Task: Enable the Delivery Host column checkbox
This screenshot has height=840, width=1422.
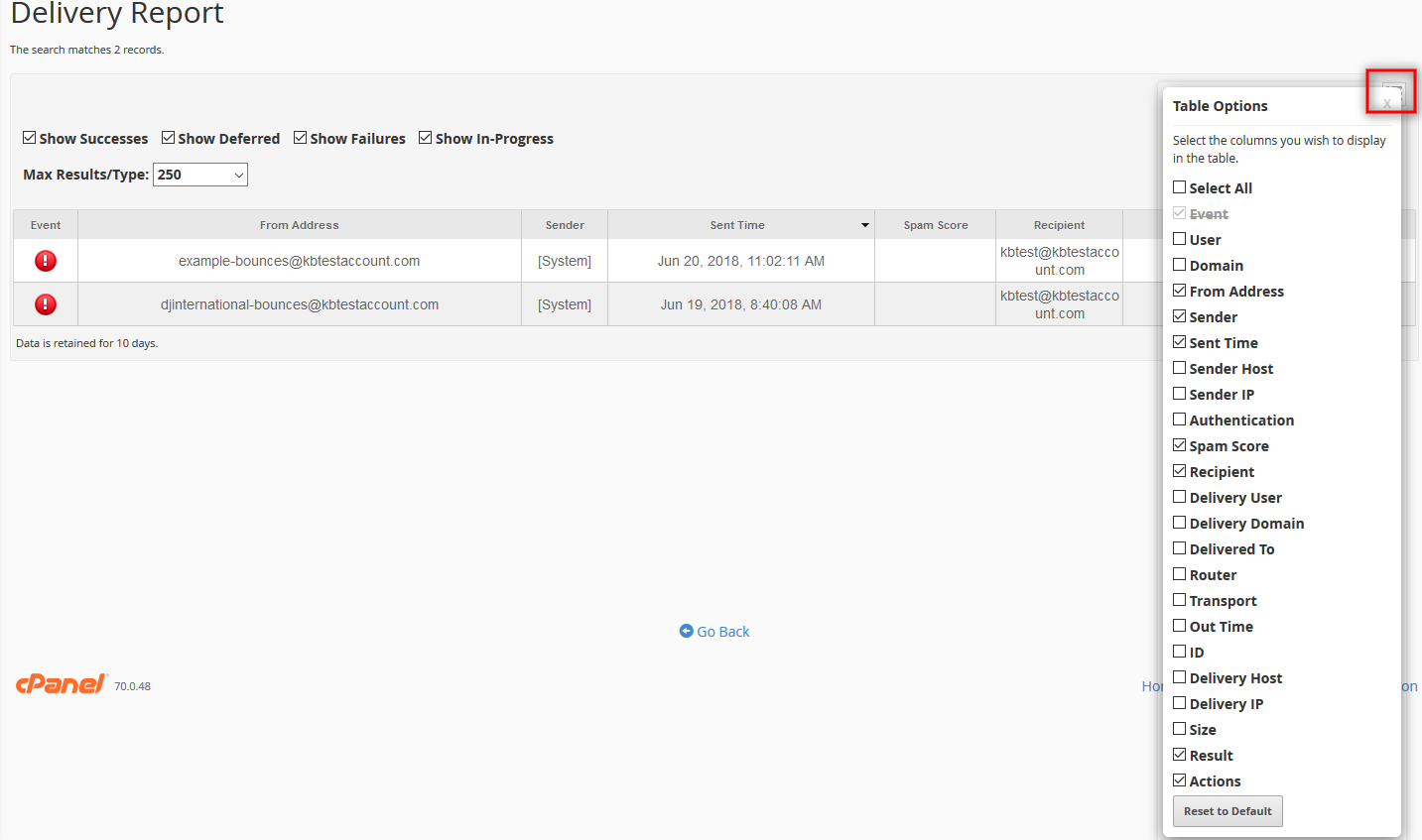Action: tap(1180, 677)
